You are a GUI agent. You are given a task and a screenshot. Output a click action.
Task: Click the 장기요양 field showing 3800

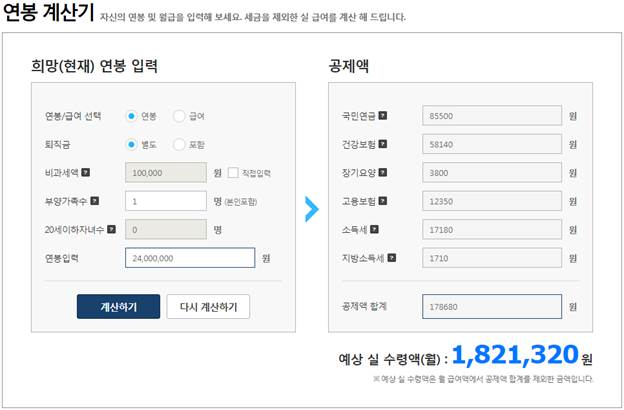[x=492, y=172]
